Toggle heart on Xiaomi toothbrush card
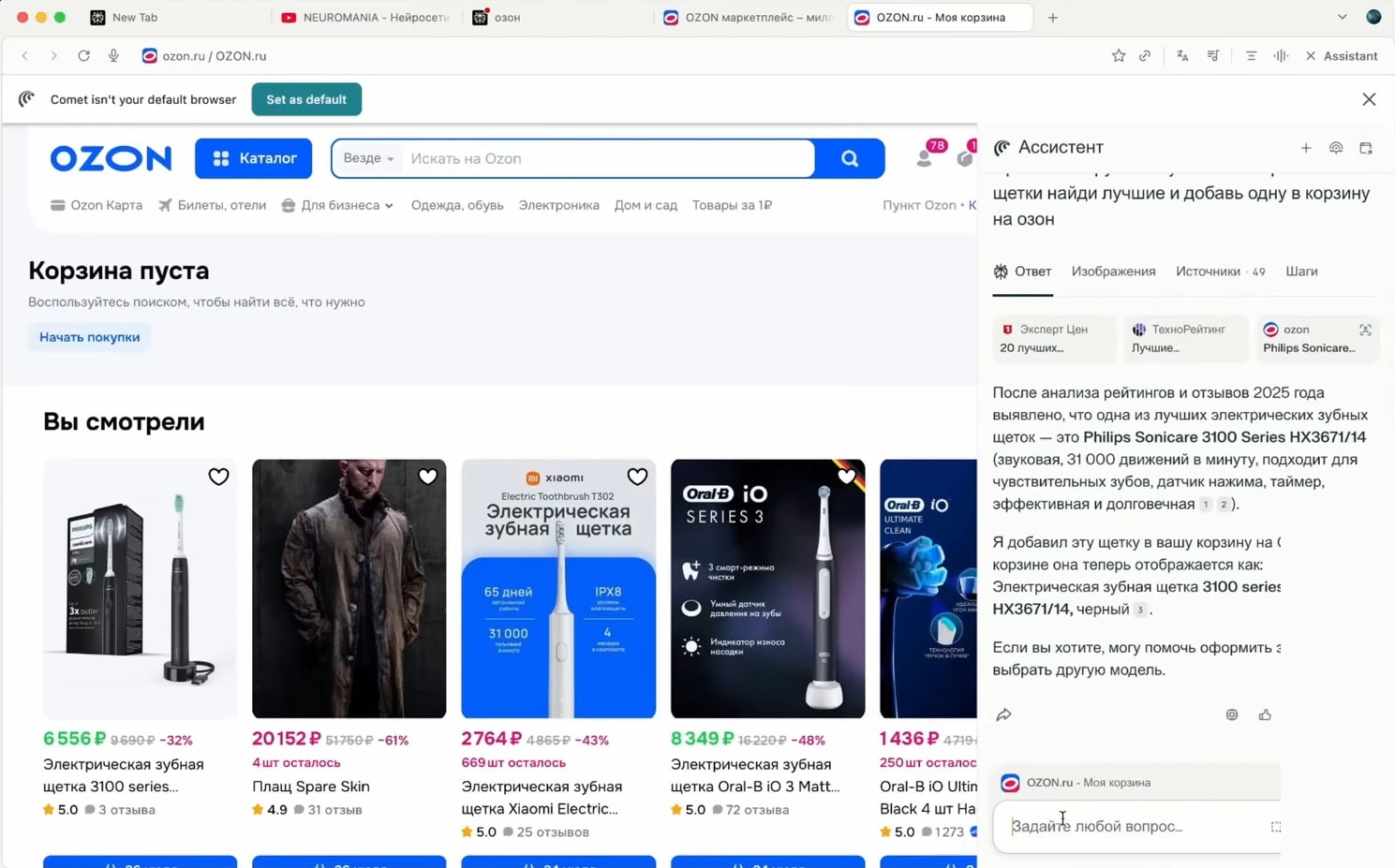This screenshot has height=868, width=1395. click(x=637, y=477)
